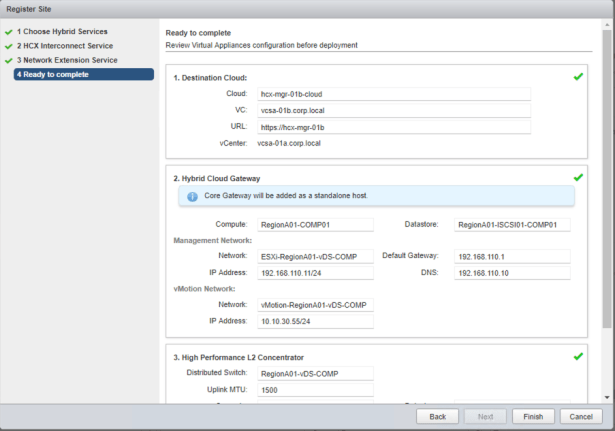Click the Distributed Switch field RegionA01-vDS-COMP
Viewport: 615px width, 431px height.
click(x=315, y=374)
